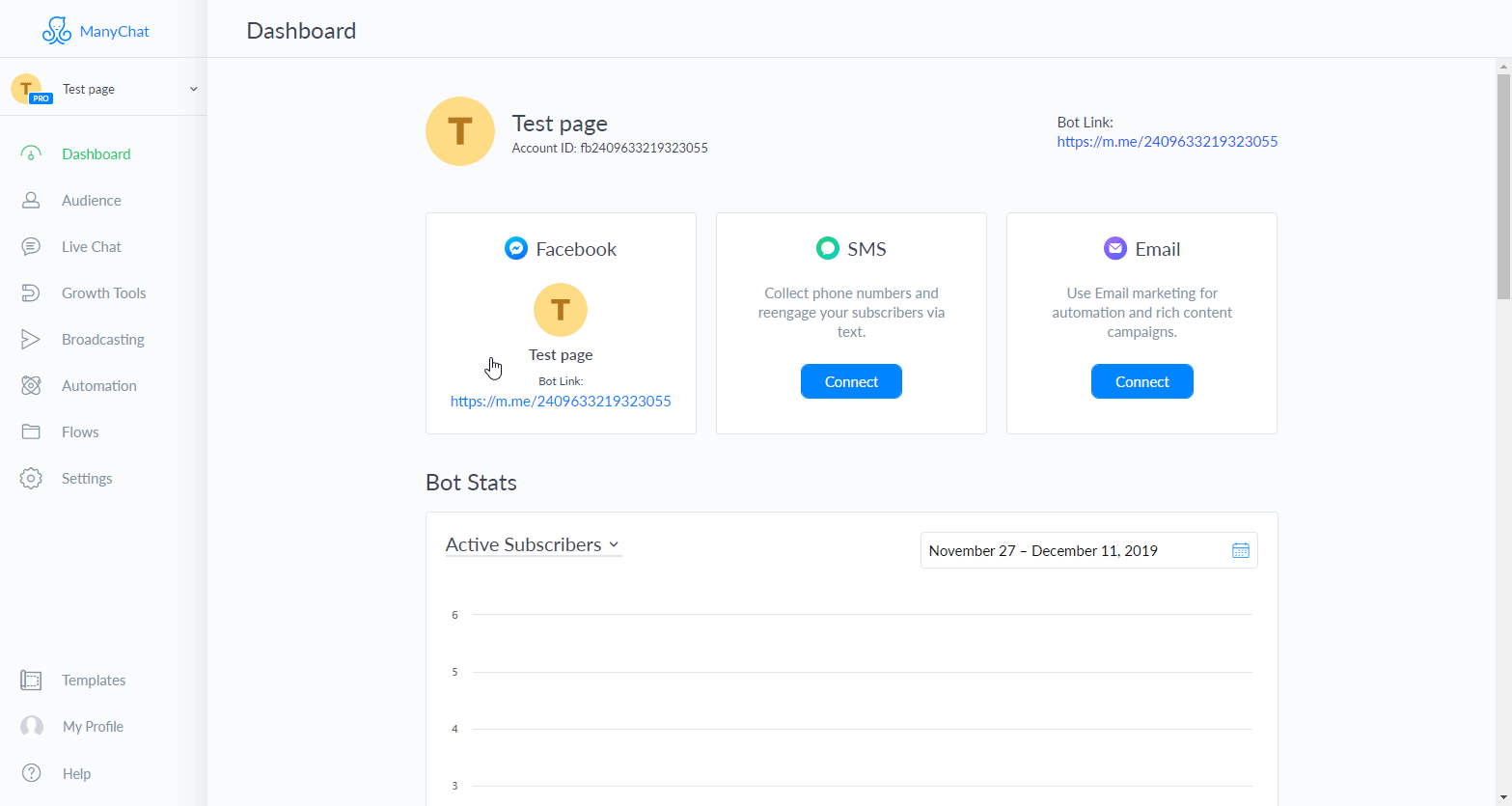This screenshot has width=1512, height=806.
Task: Click the purple Email envelope icon
Action: coord(1115,249)
